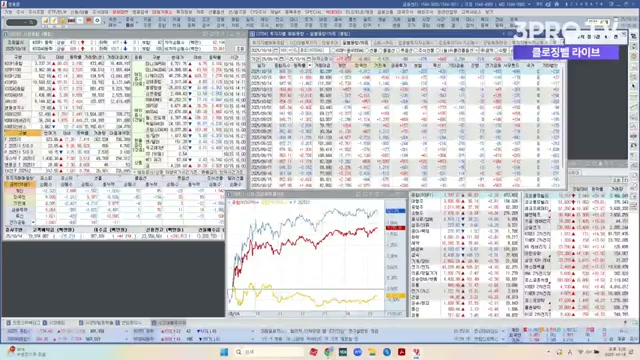This screenshot has height=360, width=640.
Task: Select the 풋옵션 radio button
Action: (x=398, y=50)
